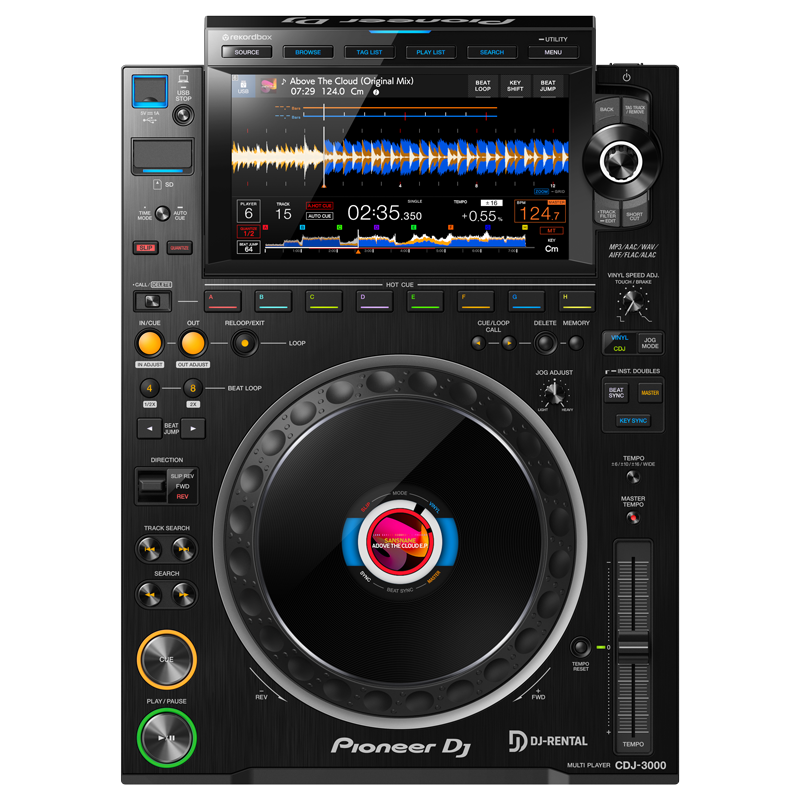Toggle the red SLIP button

146,248
